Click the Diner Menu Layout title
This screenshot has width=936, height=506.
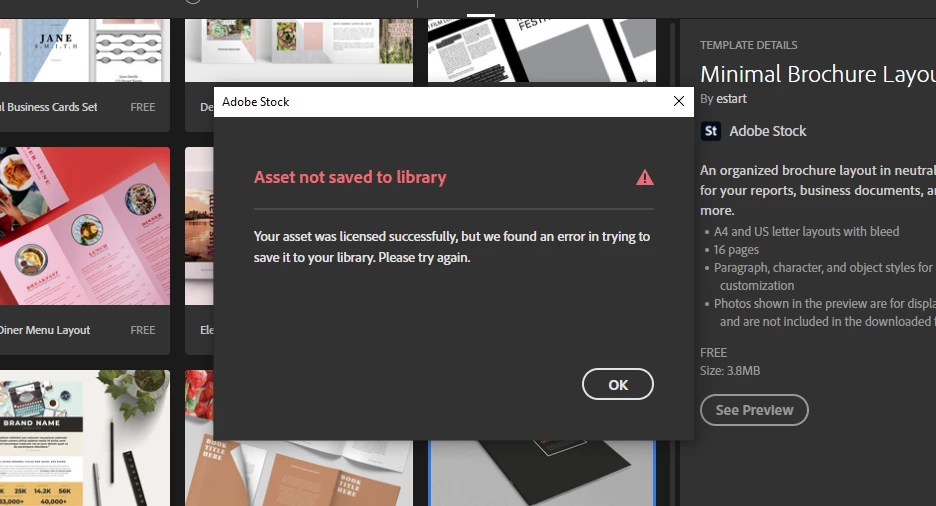click(45, 330)
